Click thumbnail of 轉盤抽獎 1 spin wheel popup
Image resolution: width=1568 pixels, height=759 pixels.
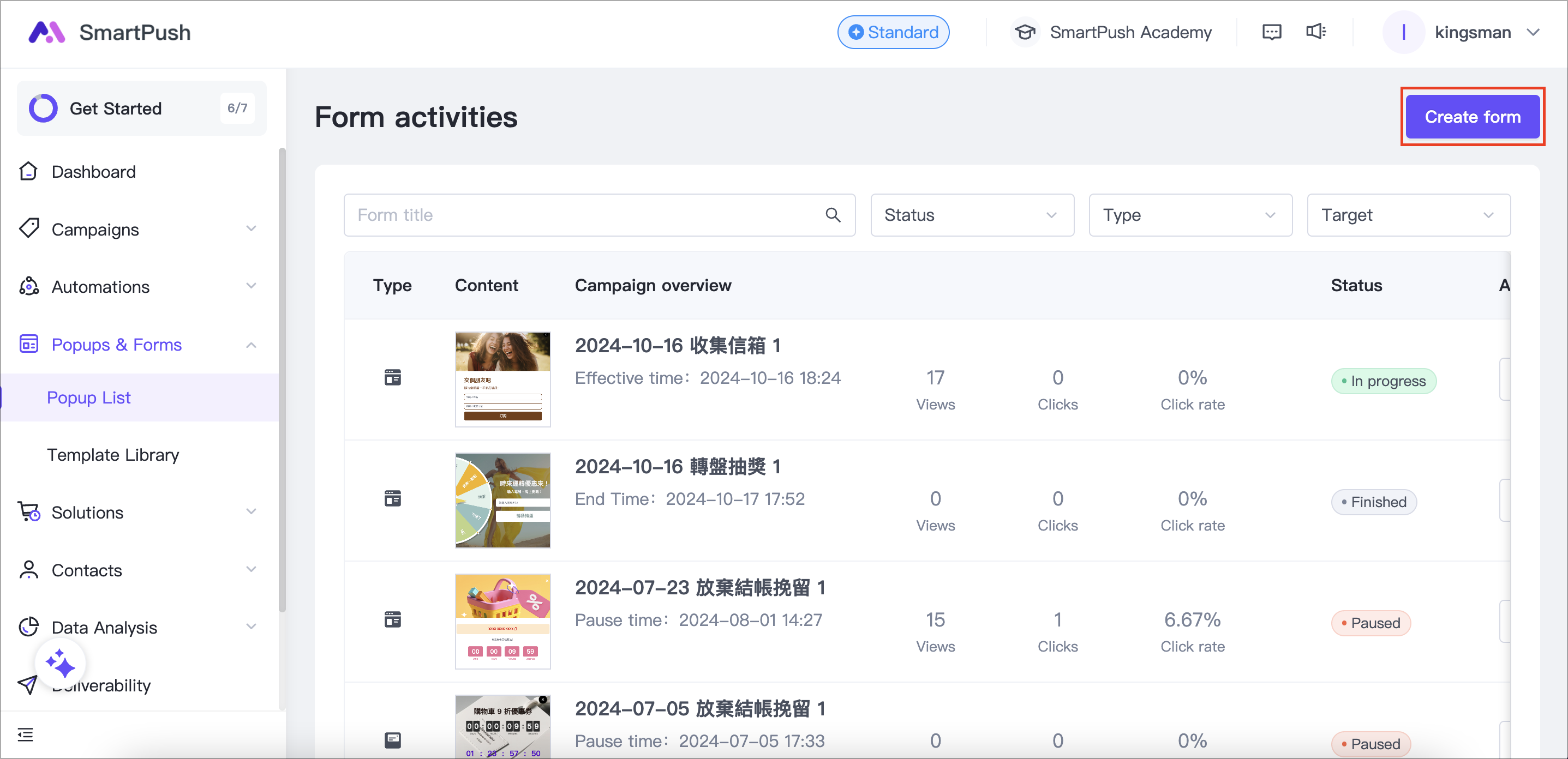click(x=503, y=500)
